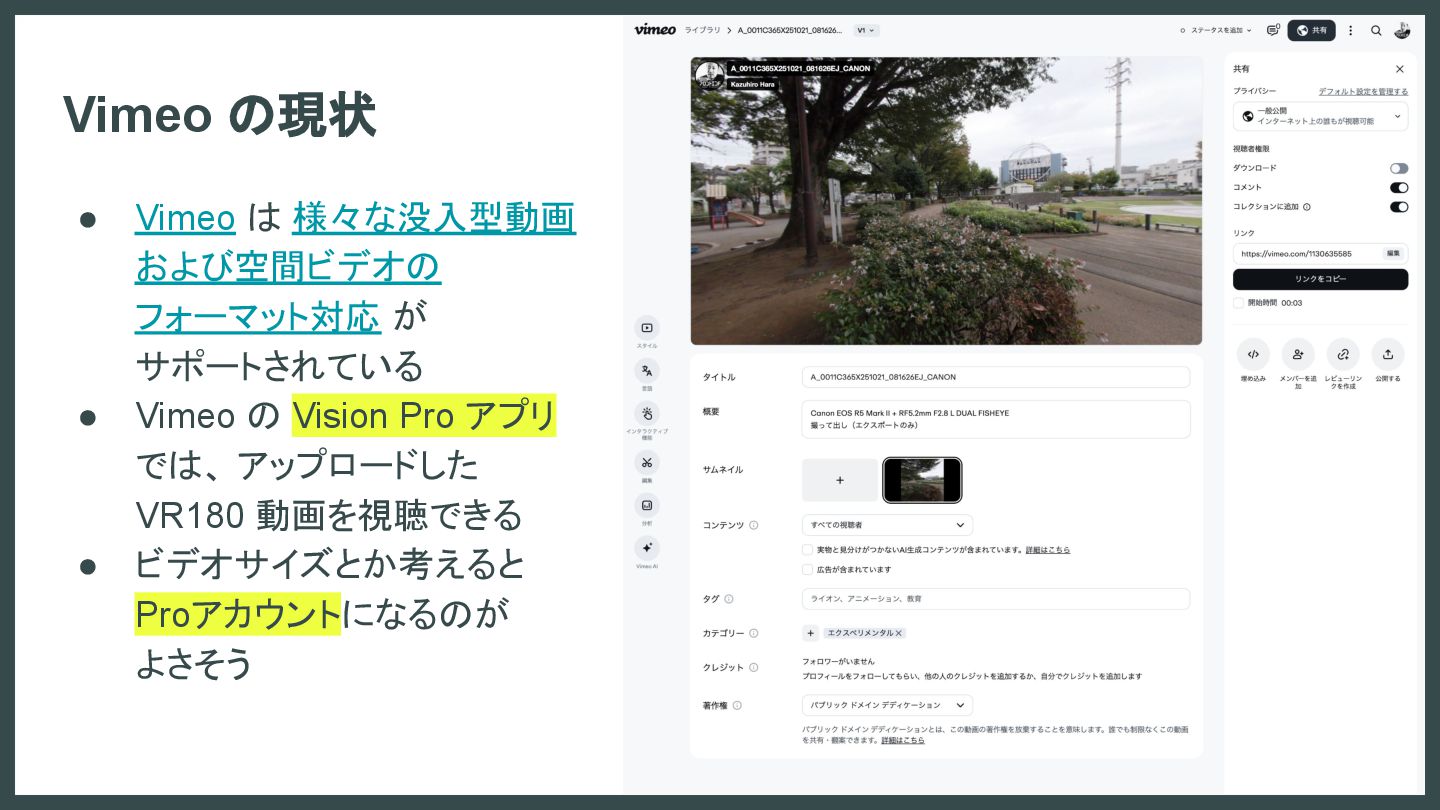
Task: Click the Vimeo logo
Action: (x=655, y=30)
